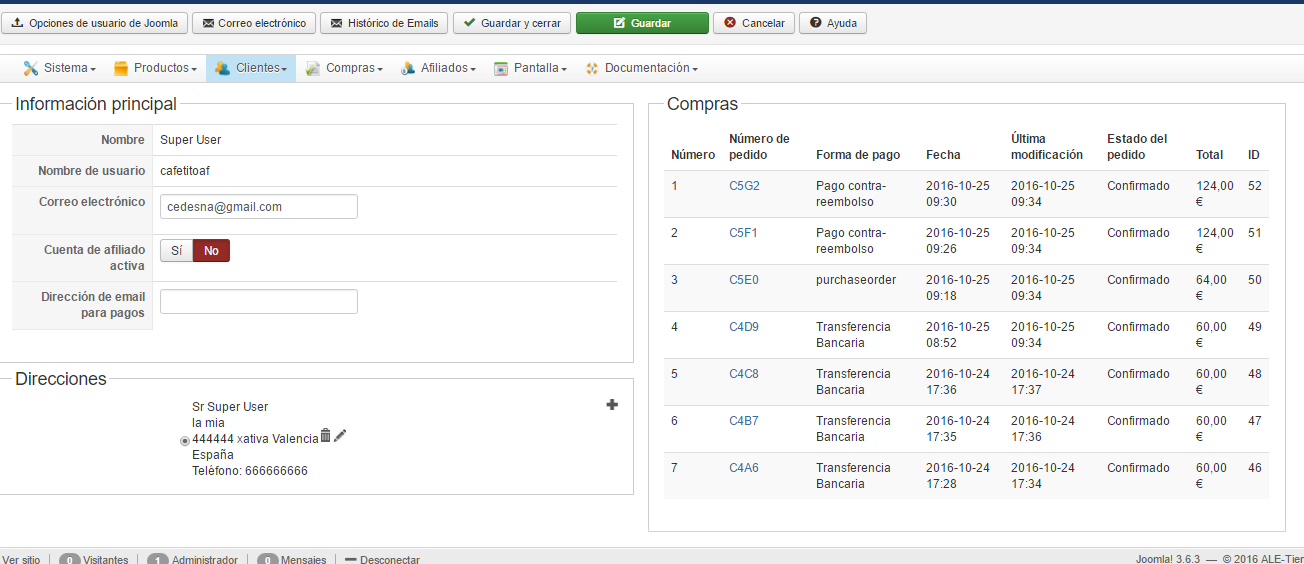Click the Ver sitio link
The height and width of the screenshot is (564, 1304).
point(21,559)
